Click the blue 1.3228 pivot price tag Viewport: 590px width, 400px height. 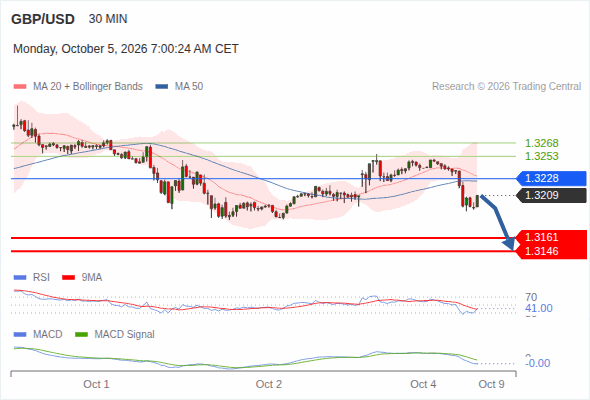click(x=552, y=178)
